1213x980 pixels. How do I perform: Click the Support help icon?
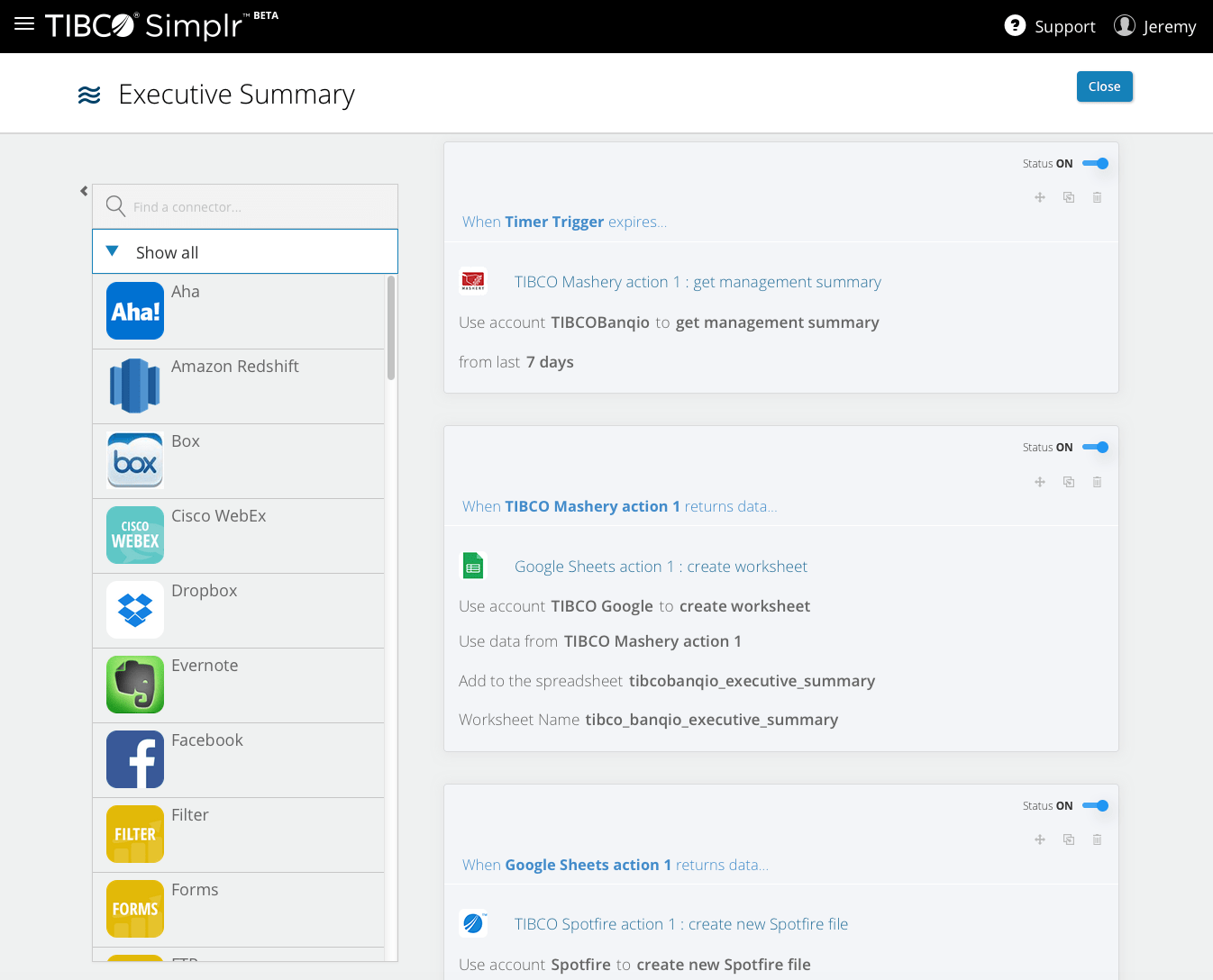1015,25
